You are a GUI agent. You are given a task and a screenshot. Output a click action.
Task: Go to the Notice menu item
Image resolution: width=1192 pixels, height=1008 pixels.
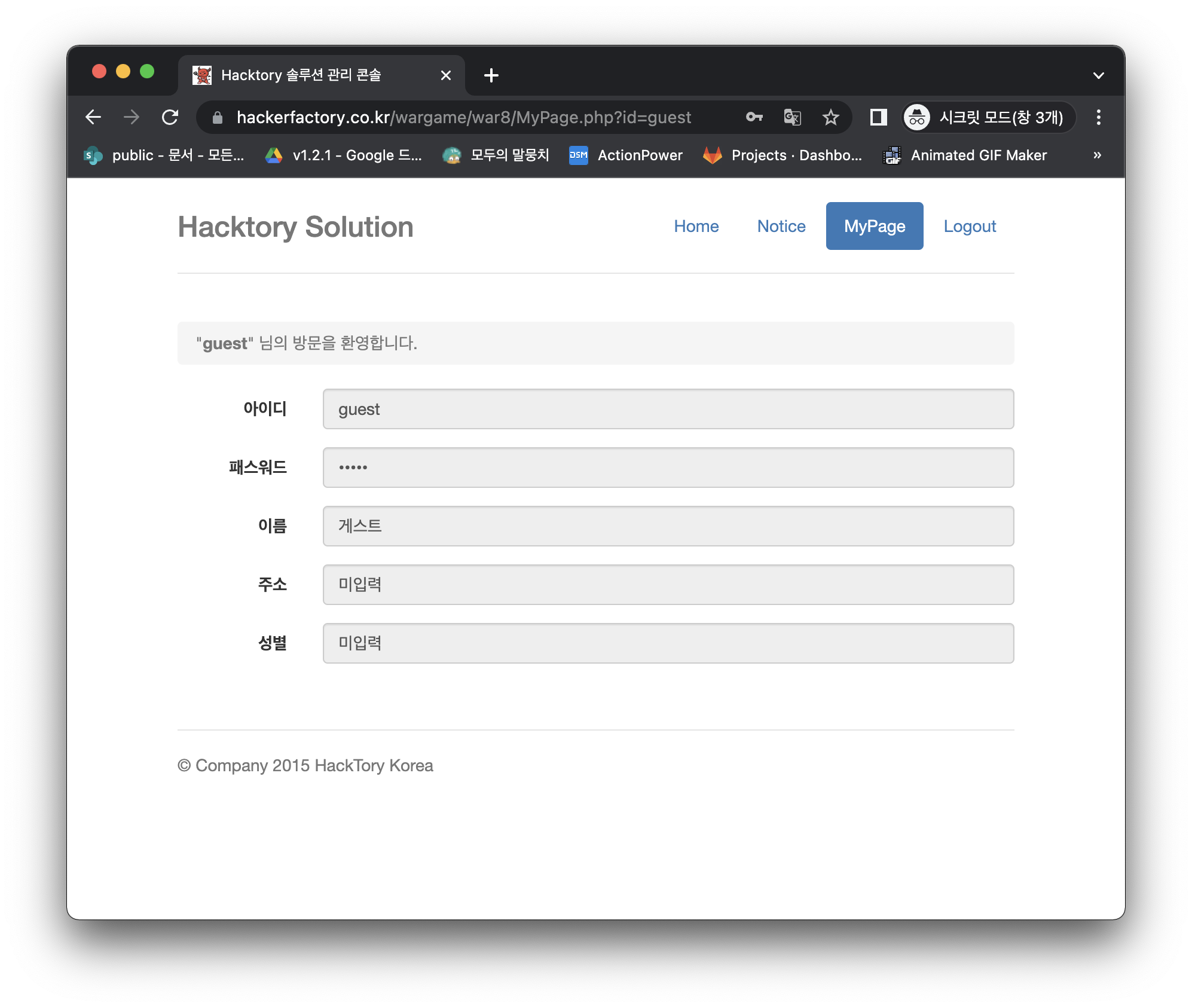coord(781,226)
